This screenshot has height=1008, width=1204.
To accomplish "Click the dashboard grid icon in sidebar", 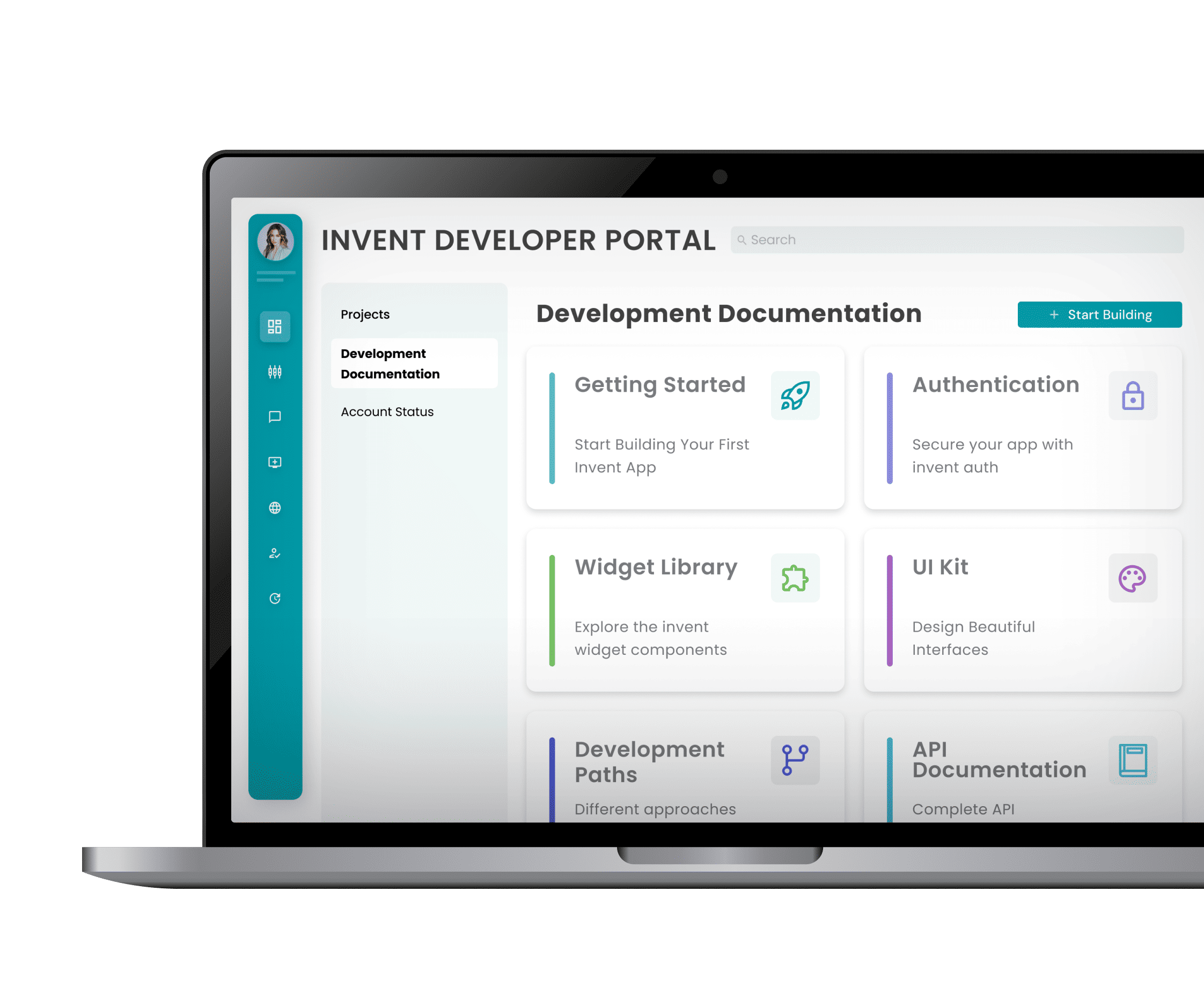I will click(x=275, y=326).
